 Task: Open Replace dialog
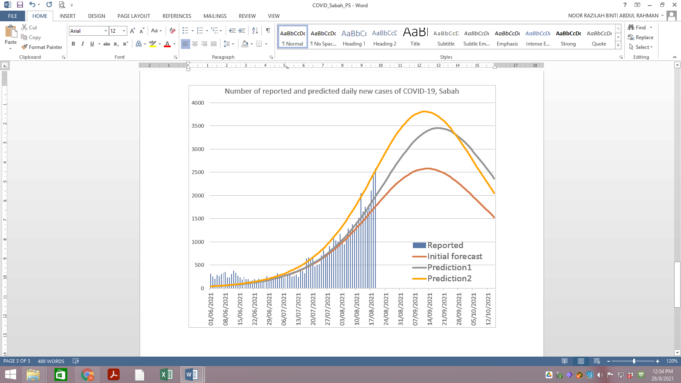(x=641, y=37)
